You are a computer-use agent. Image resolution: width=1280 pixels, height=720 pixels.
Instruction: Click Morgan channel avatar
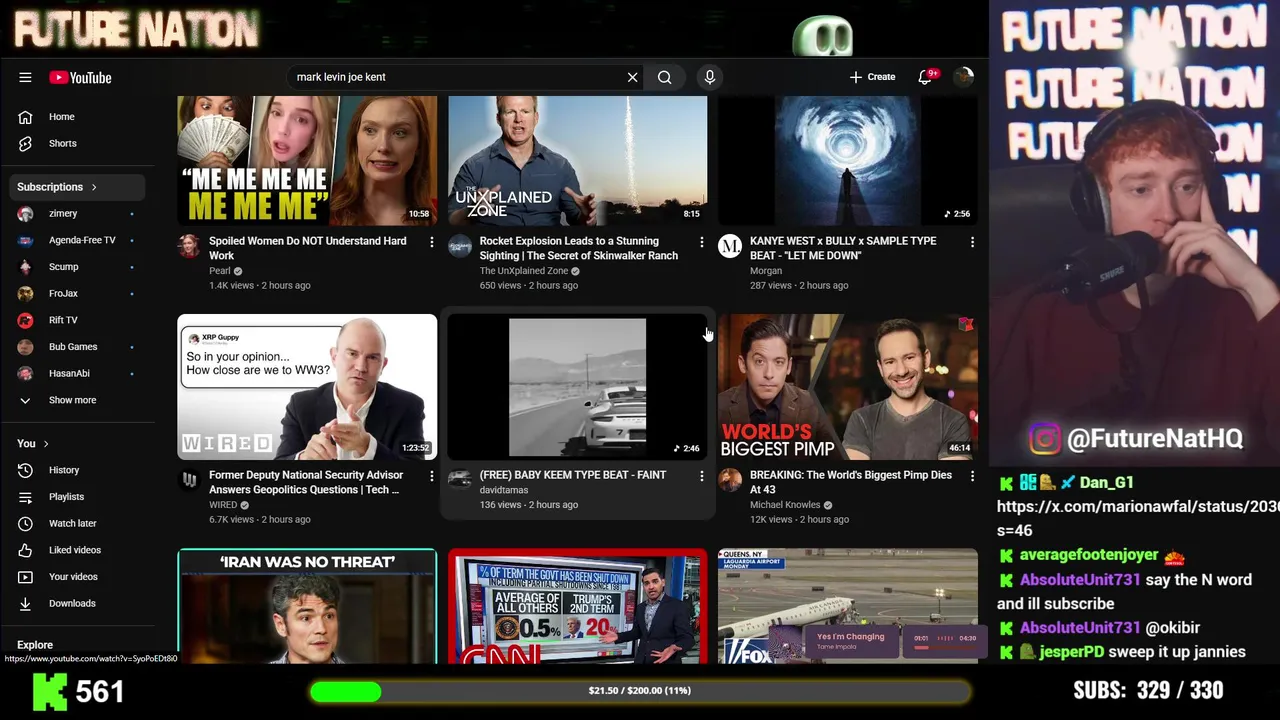pyautogui.click(x=730, y=246)
